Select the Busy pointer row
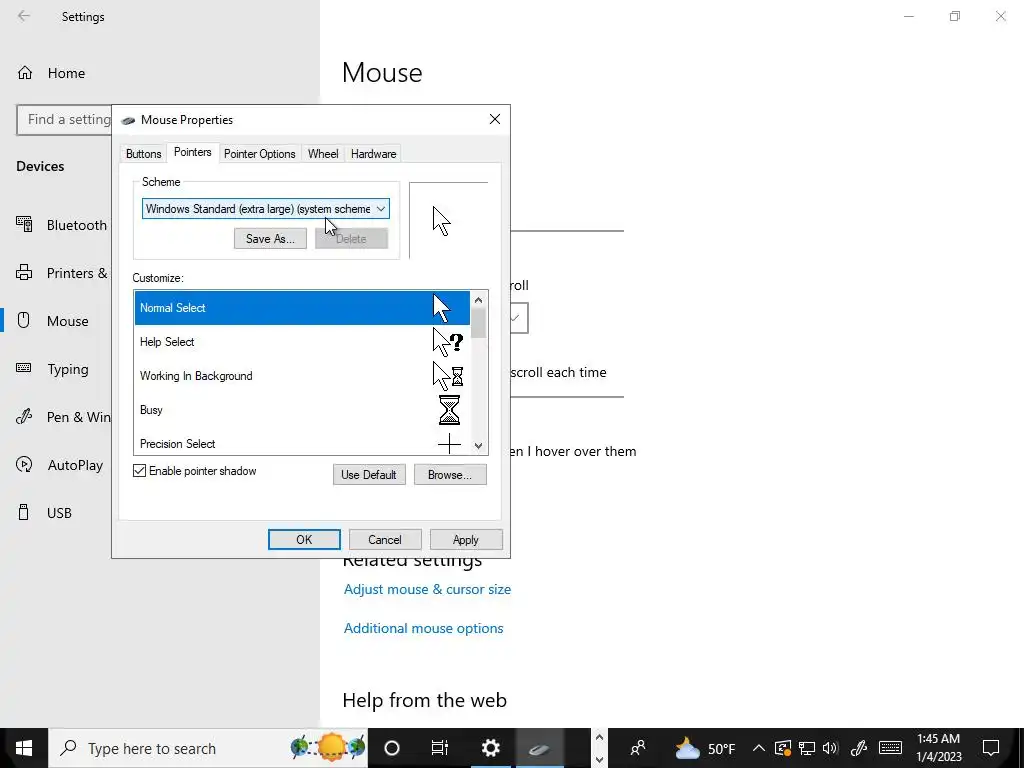The width and height of the screenshot is (1024, 768). click(x=302, y=409)
